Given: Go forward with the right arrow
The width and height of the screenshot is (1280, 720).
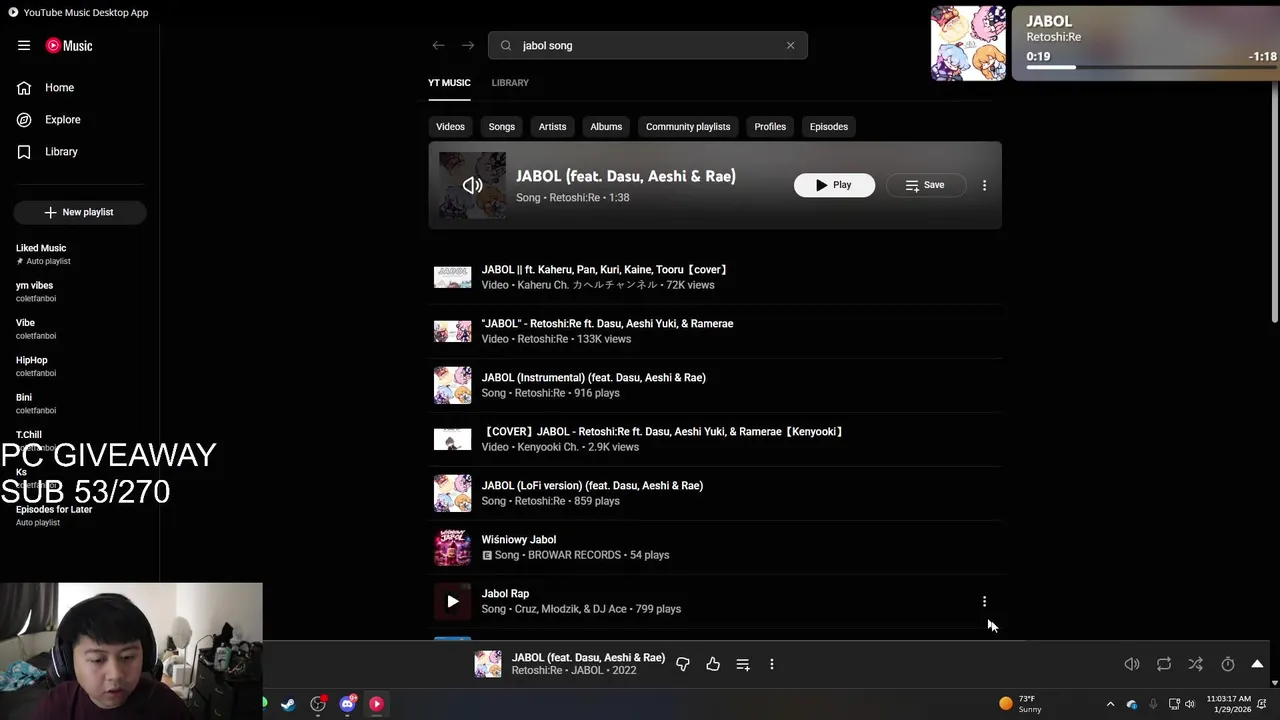Looking at the screenshot, I should [x=467, y=45].
